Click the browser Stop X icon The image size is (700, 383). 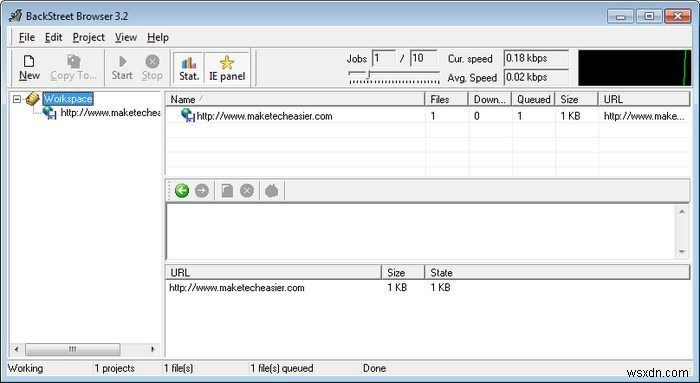(247, 191)
